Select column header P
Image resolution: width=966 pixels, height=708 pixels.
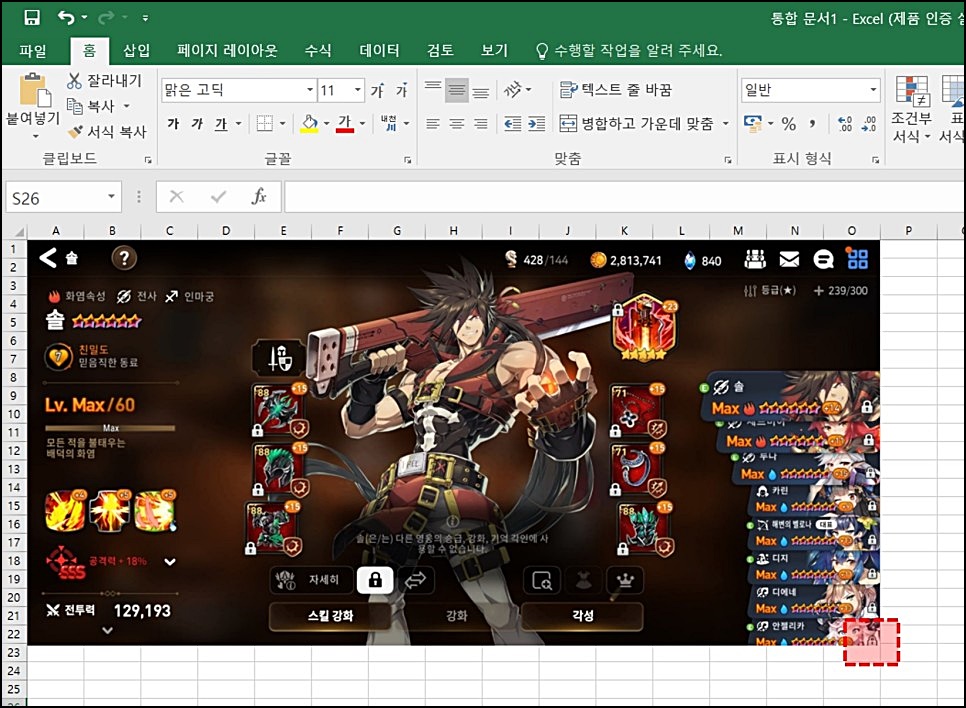pyautogui.click(x=908, y=231)
